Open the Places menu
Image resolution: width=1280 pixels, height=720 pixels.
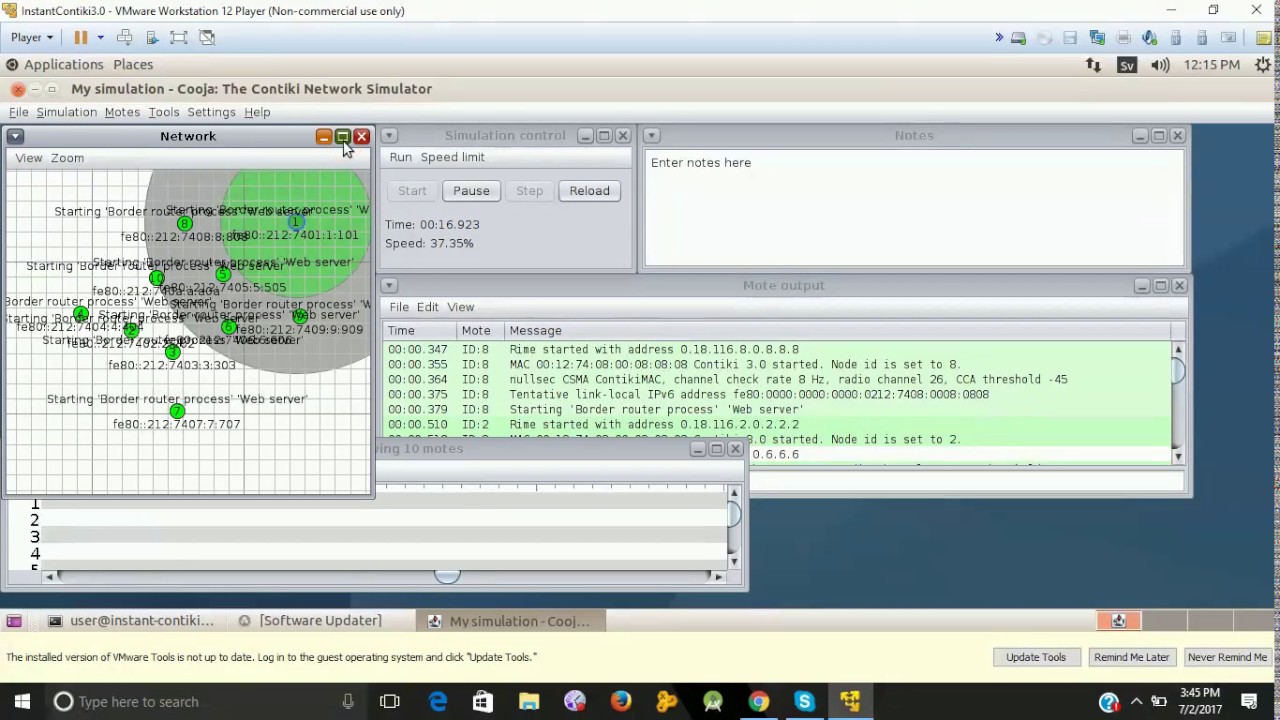tap(133, 64)
